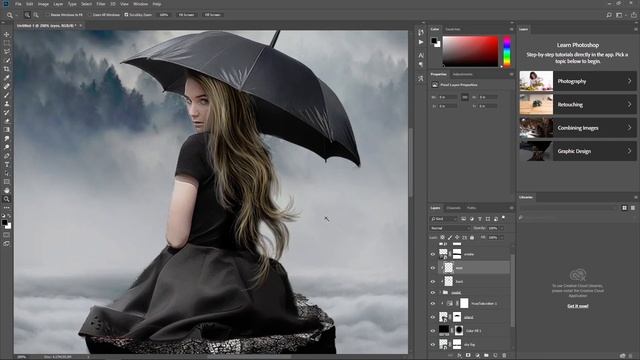Click the delete layer trash icon
This screenshot has width=640, height=360.
tap(504, 356)
